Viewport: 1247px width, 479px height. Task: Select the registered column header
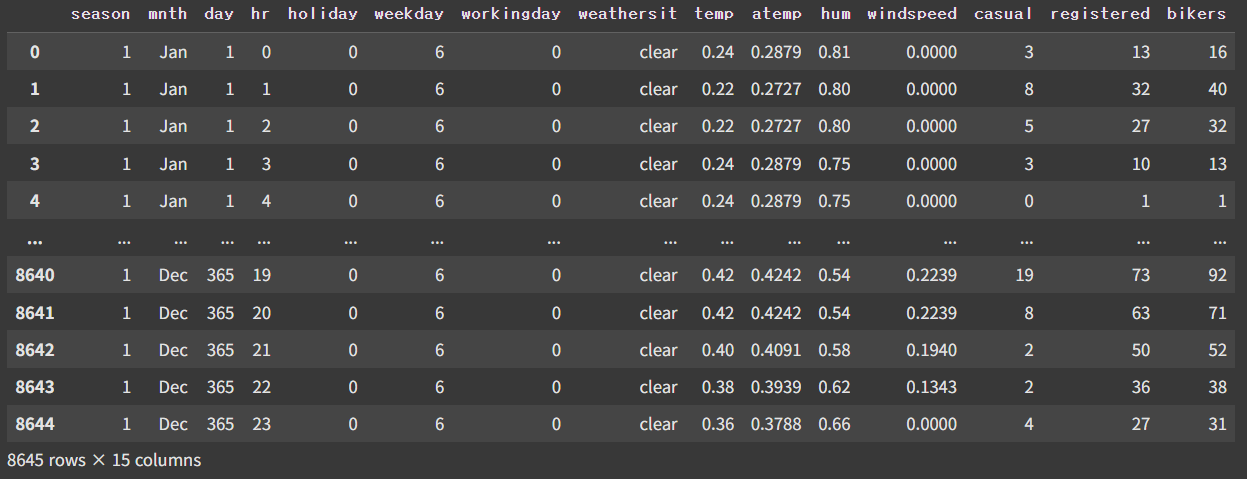click(x=1100, y=15)
